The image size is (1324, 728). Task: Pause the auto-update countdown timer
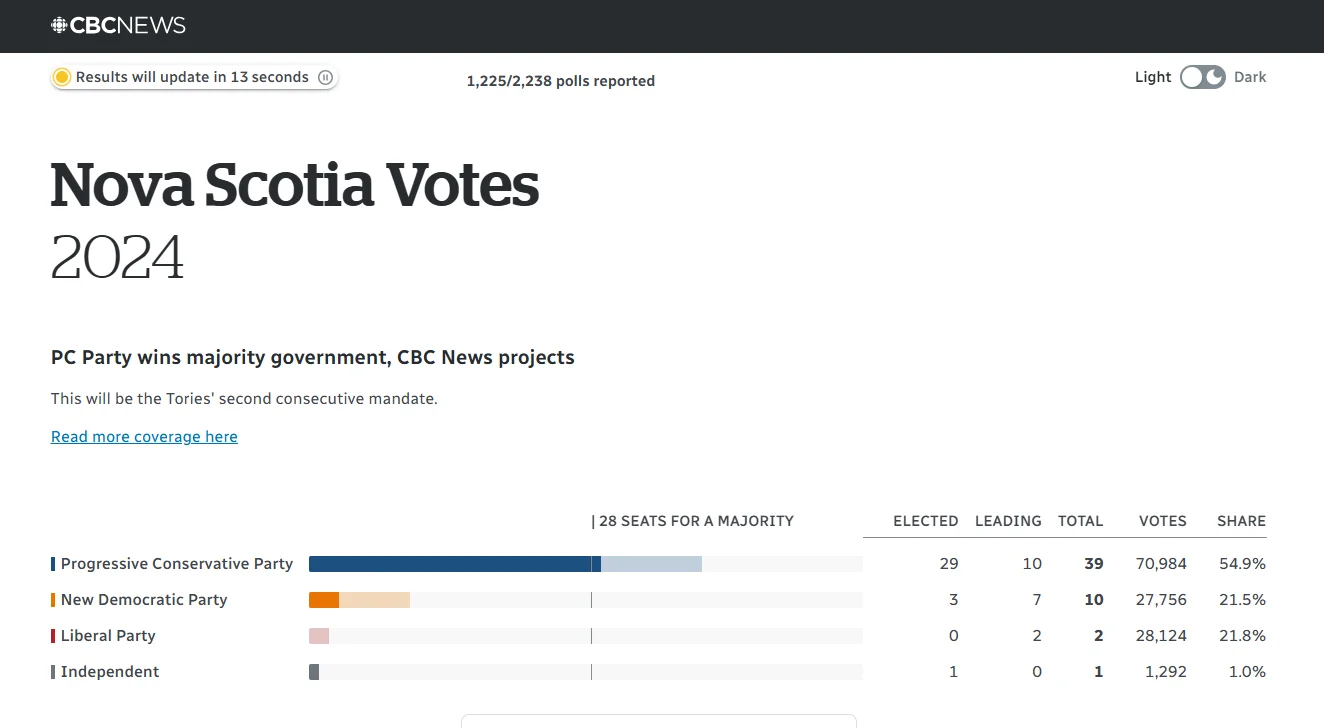click(x=325, y=77)
